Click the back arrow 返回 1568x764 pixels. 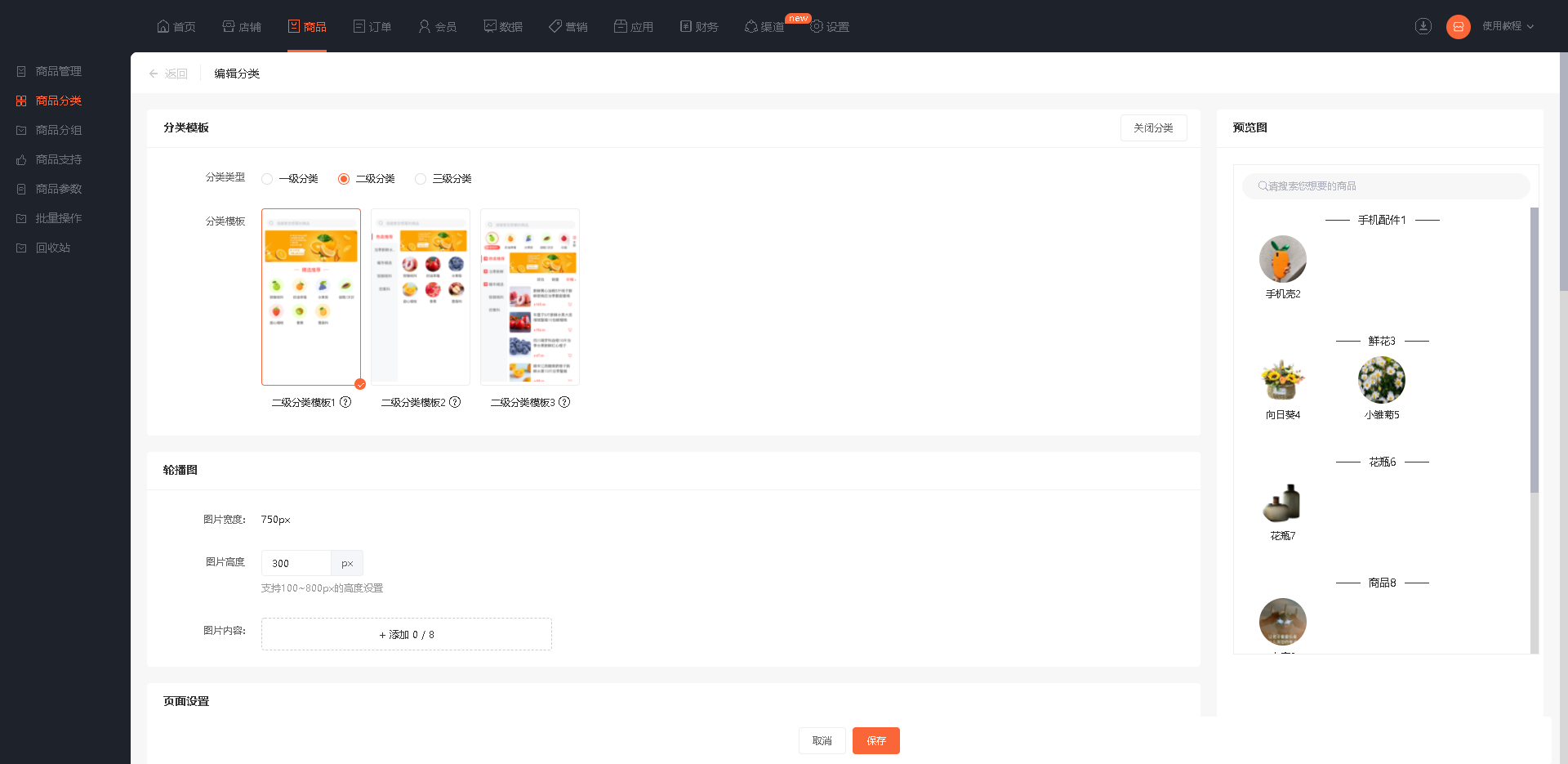(x=168, y=74)
